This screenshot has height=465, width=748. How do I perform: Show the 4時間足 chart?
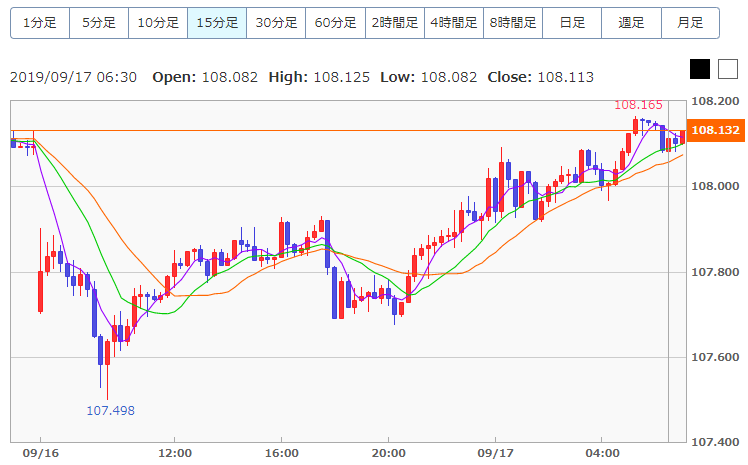454,23
